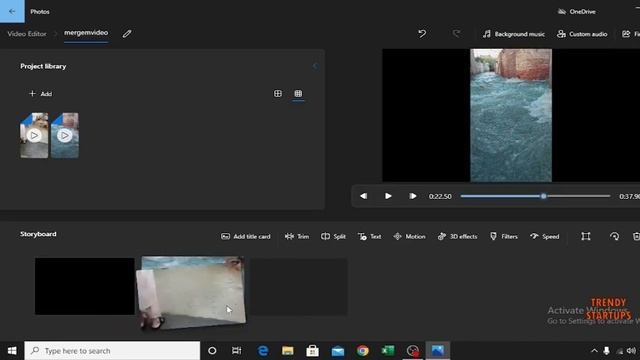Split the selected clip

tap(333, 236)
